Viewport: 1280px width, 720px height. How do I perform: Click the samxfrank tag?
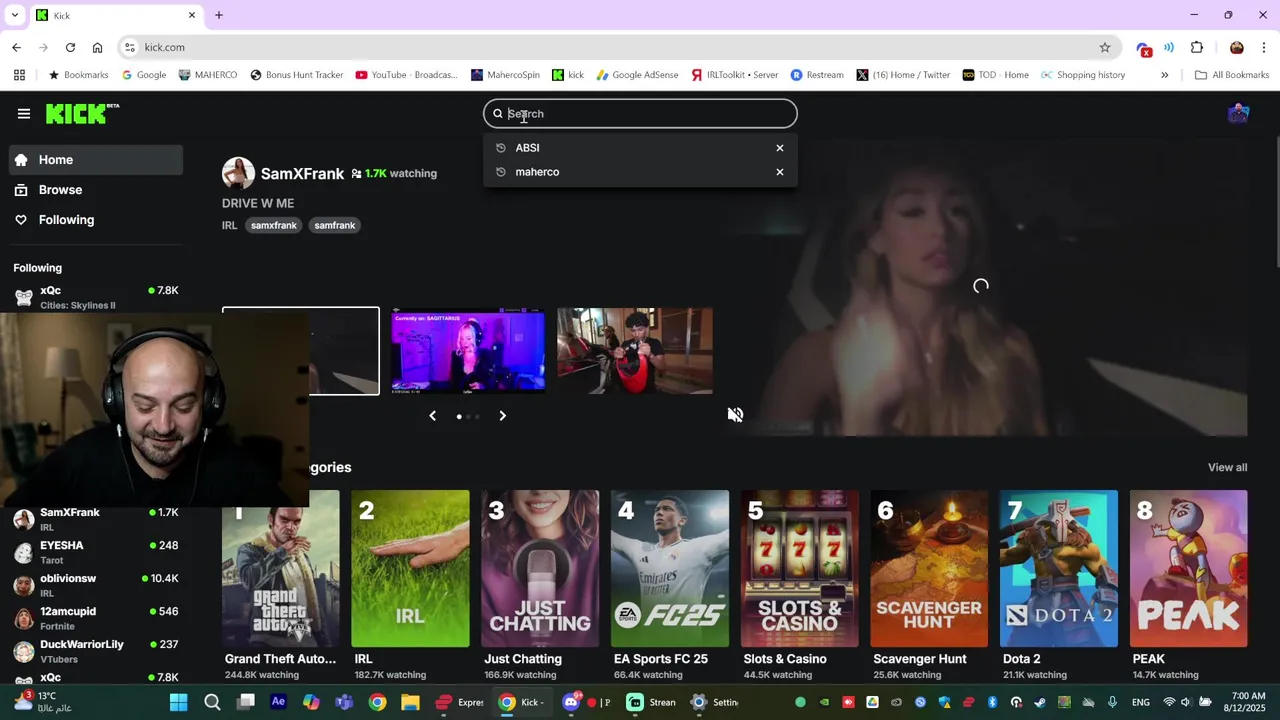coord(274,226)
